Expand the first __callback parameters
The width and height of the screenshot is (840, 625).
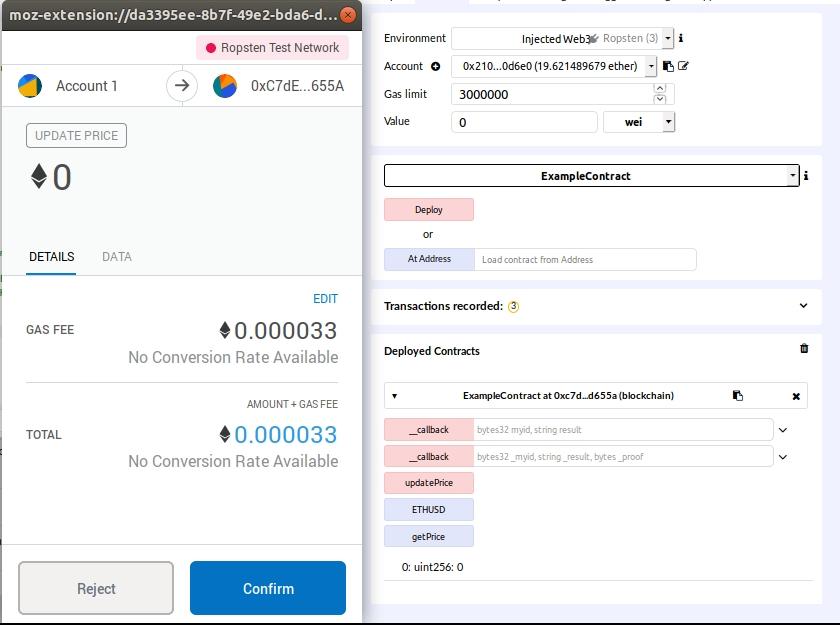(x=783, y=430)
